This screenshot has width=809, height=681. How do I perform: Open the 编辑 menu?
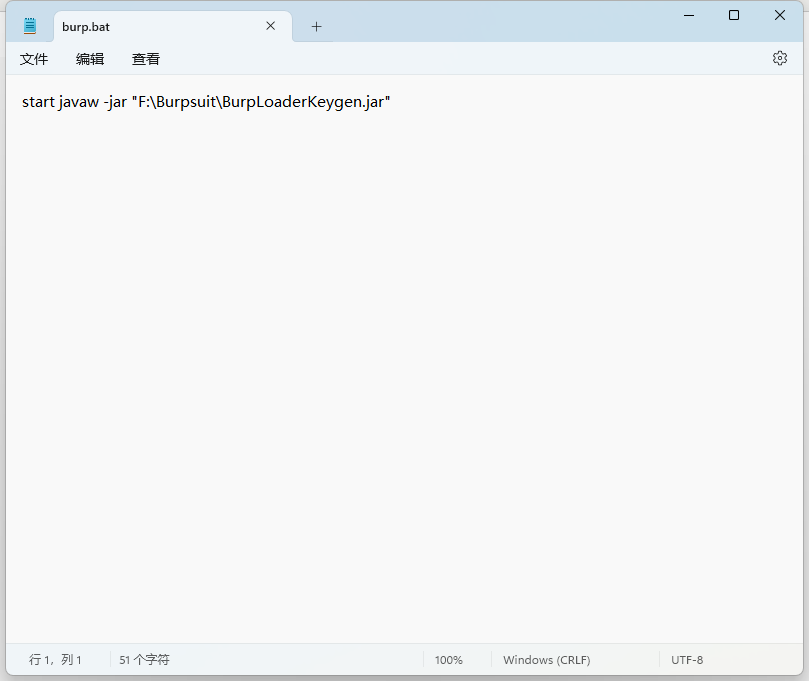pos(90,59)
